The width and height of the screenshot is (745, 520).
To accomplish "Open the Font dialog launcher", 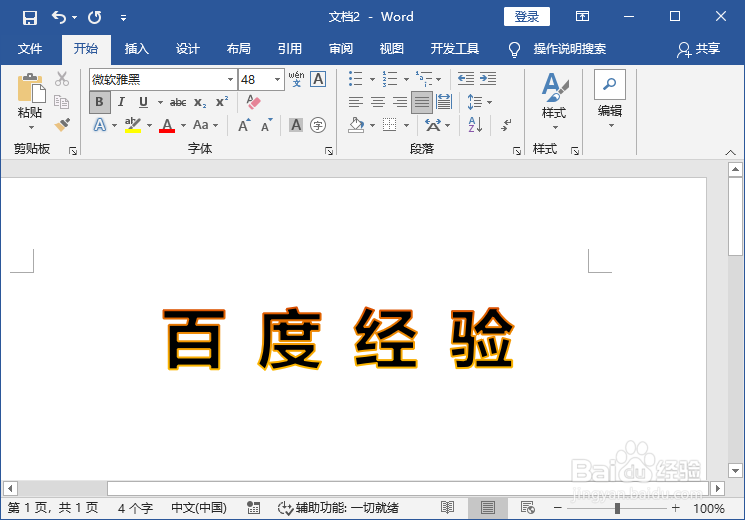I will pyautogui.click(x=328, y=151).
